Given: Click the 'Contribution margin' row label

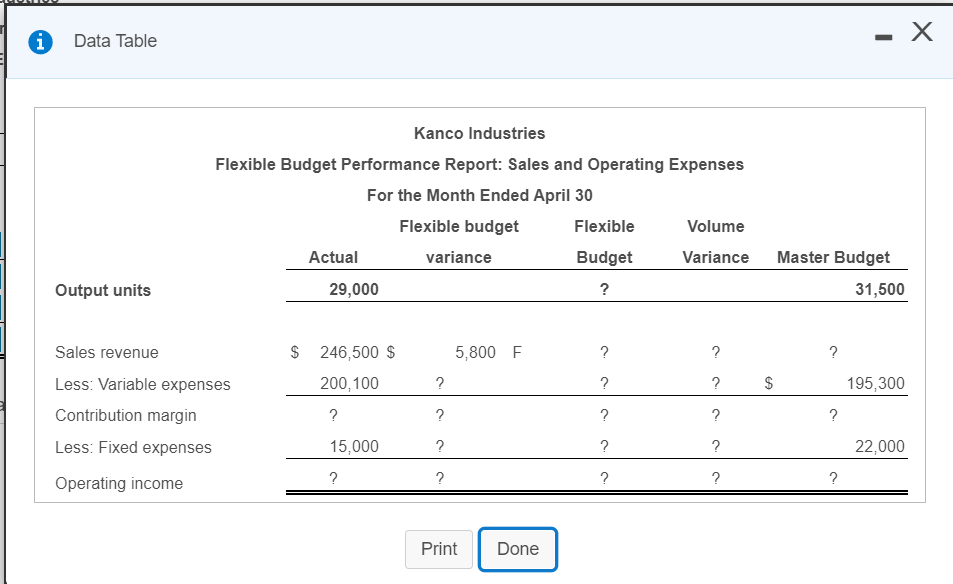Looking at the screenshot, I should (x=126, y=416).
